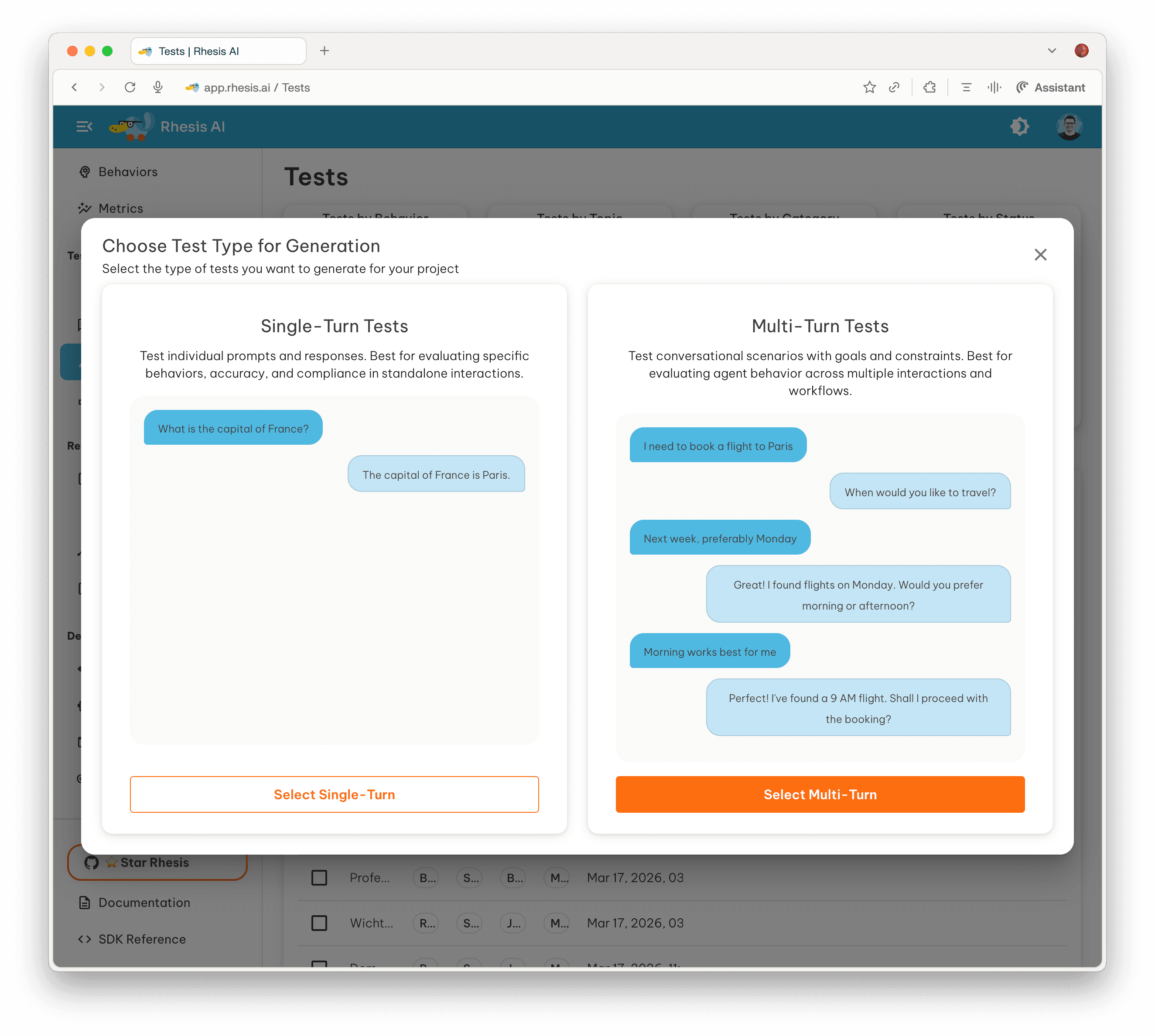The width and height of the screenshot is (1155, 1036).
Task: Click the microphone icon in toolbar
Action: coord(158,87)
